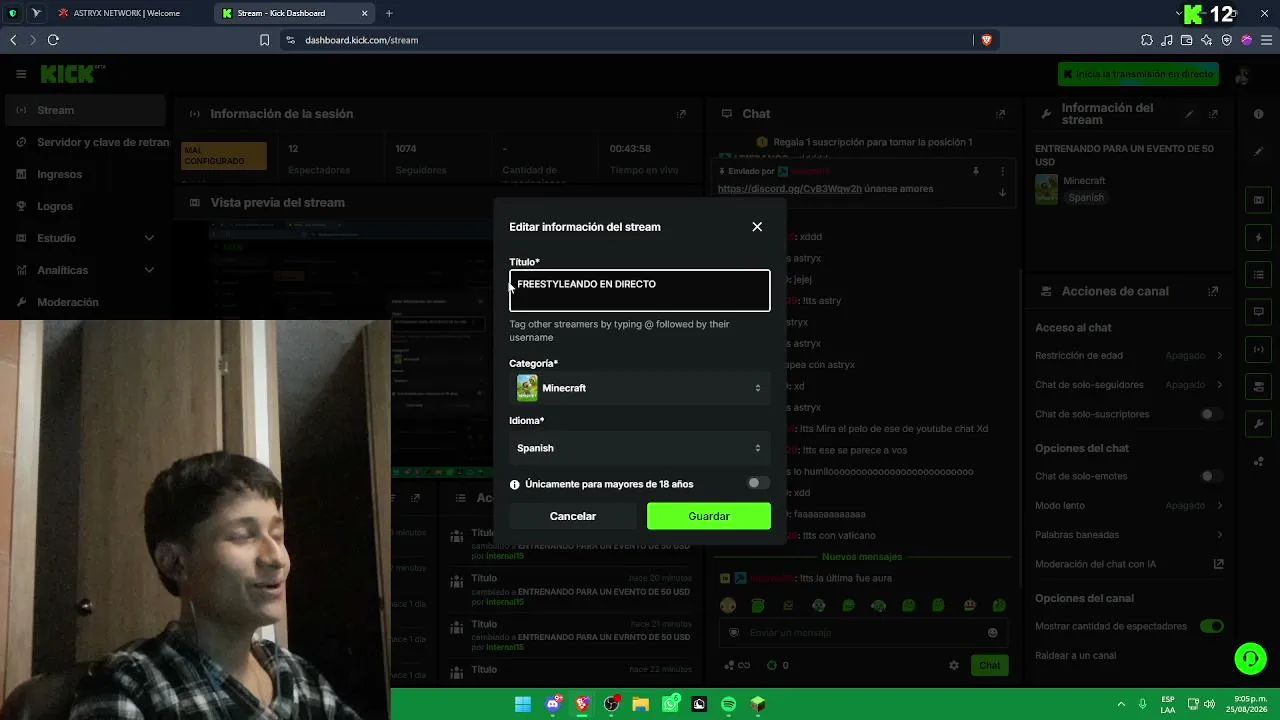Screen dimensions: 1280x720
Task: Open Moderación in the sidebar
Action: click(86, 302)
